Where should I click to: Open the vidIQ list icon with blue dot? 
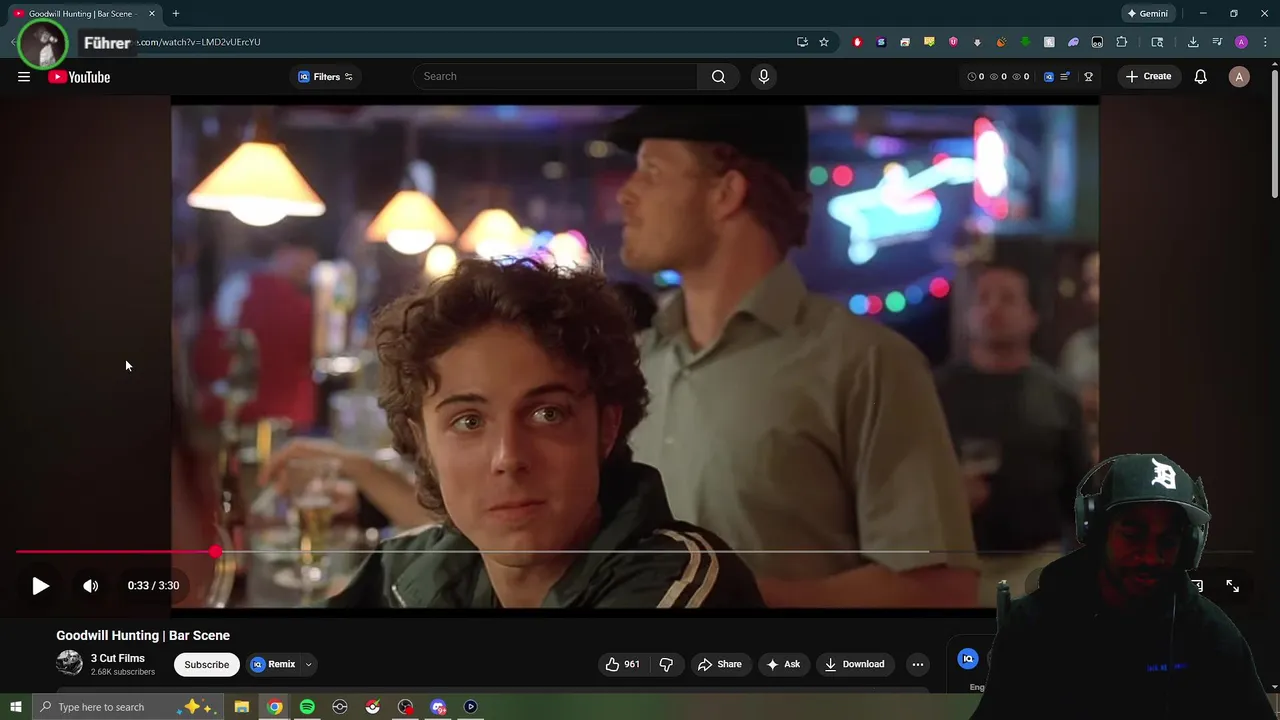(x=1065, y=77)
